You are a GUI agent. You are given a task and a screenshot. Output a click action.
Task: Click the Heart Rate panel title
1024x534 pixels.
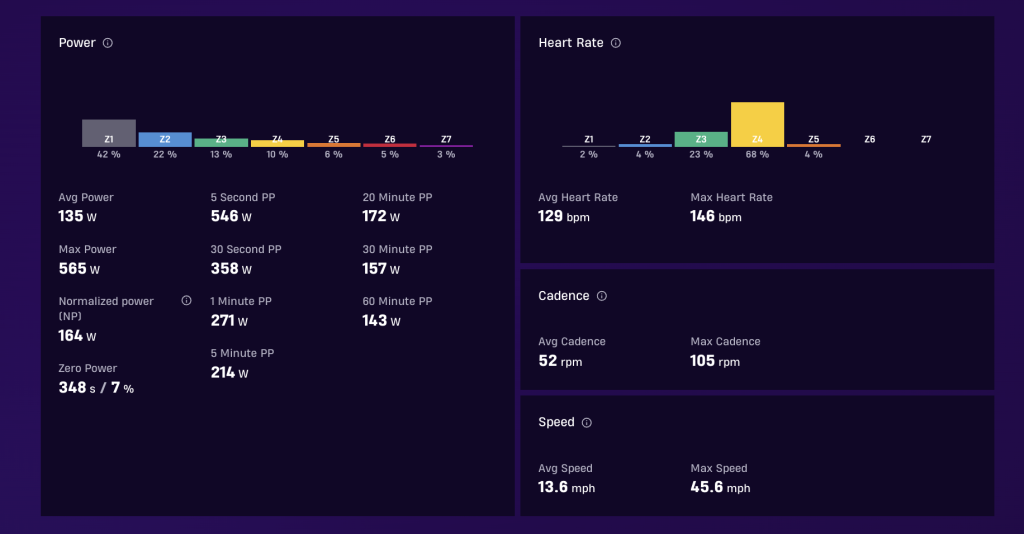pos(571,43)
